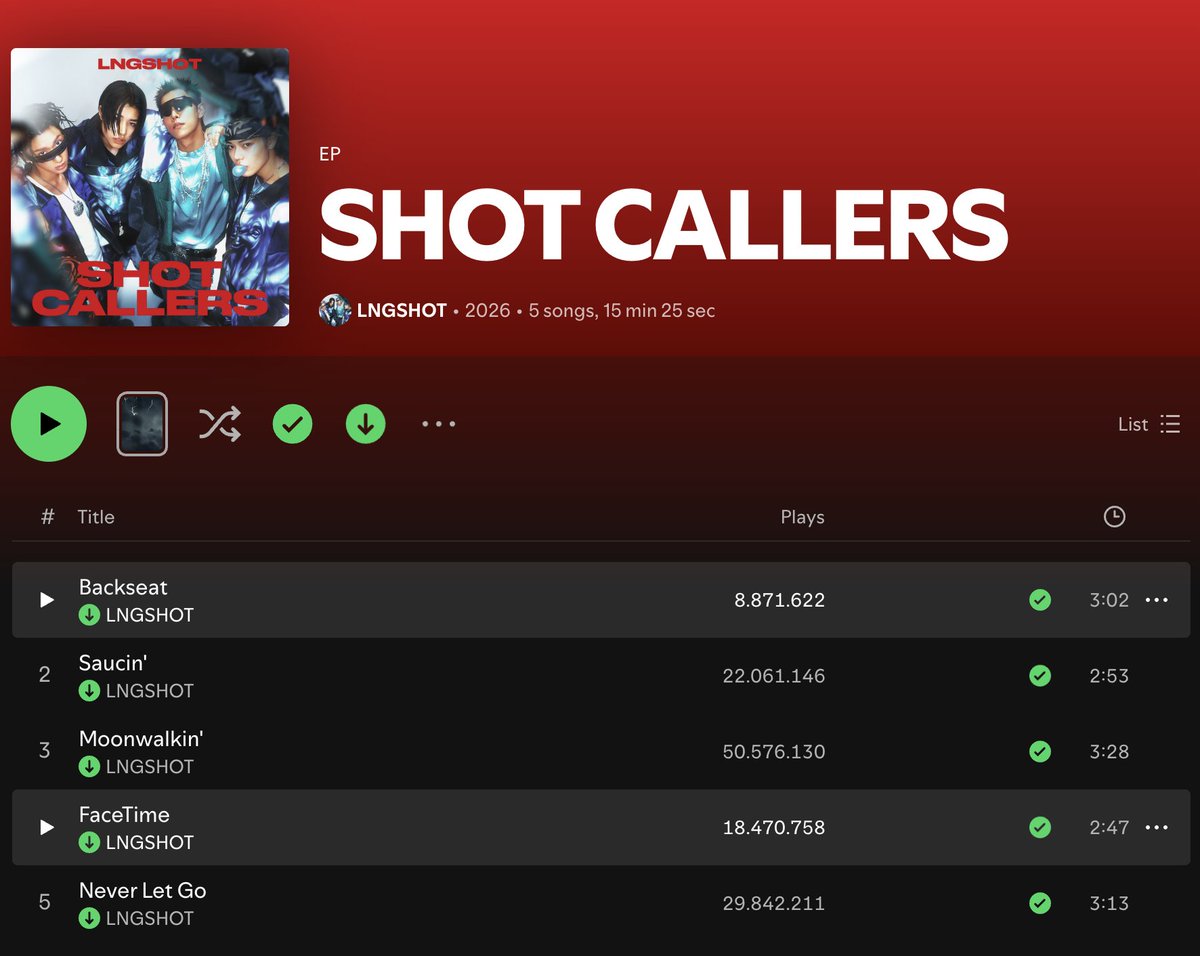Click the EP download arrow button
This screenshot has width=1200, height=956.
[366, 424]
